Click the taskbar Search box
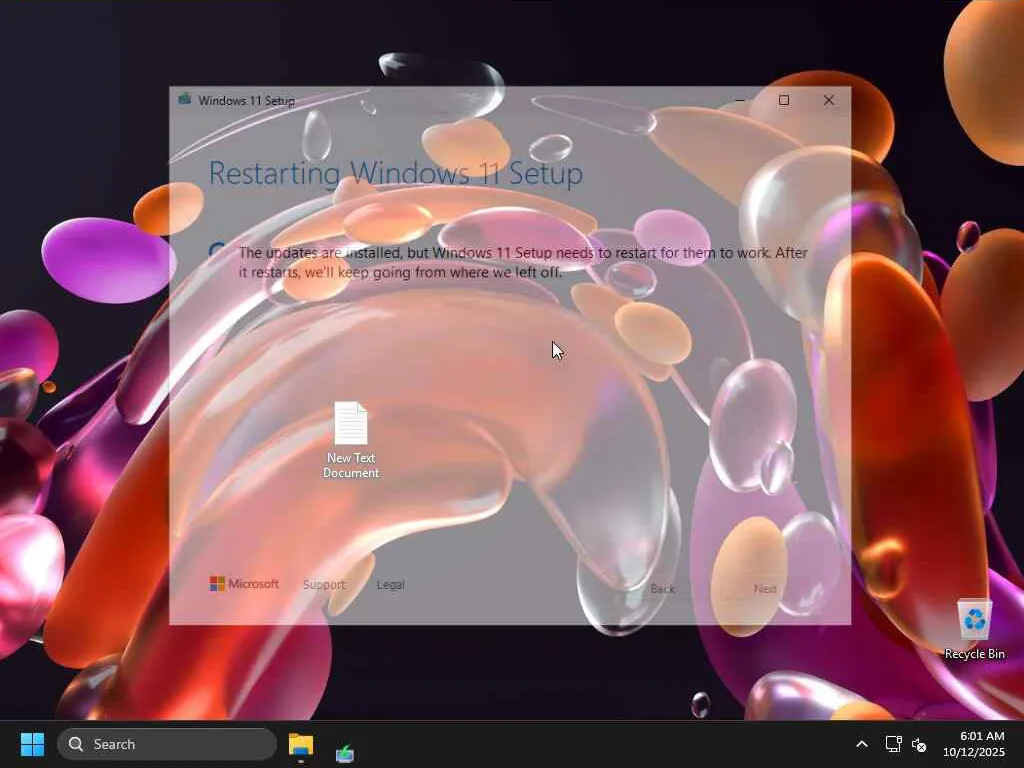This screenshot has width=1024, height=768. [x=167, y=744]
